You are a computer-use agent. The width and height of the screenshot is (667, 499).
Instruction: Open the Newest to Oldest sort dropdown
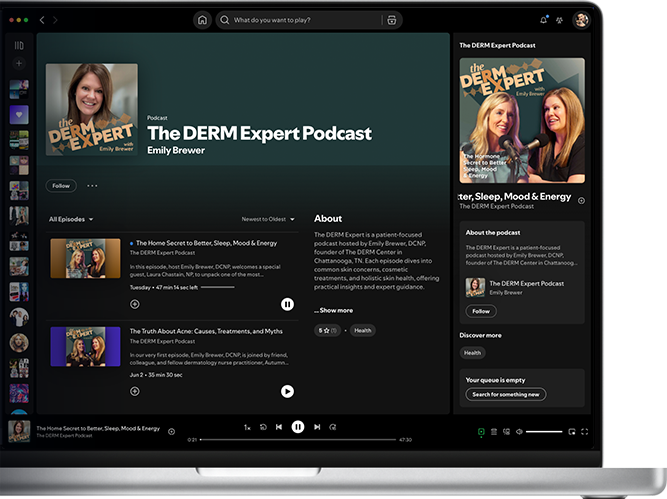(x=268, y=219)
